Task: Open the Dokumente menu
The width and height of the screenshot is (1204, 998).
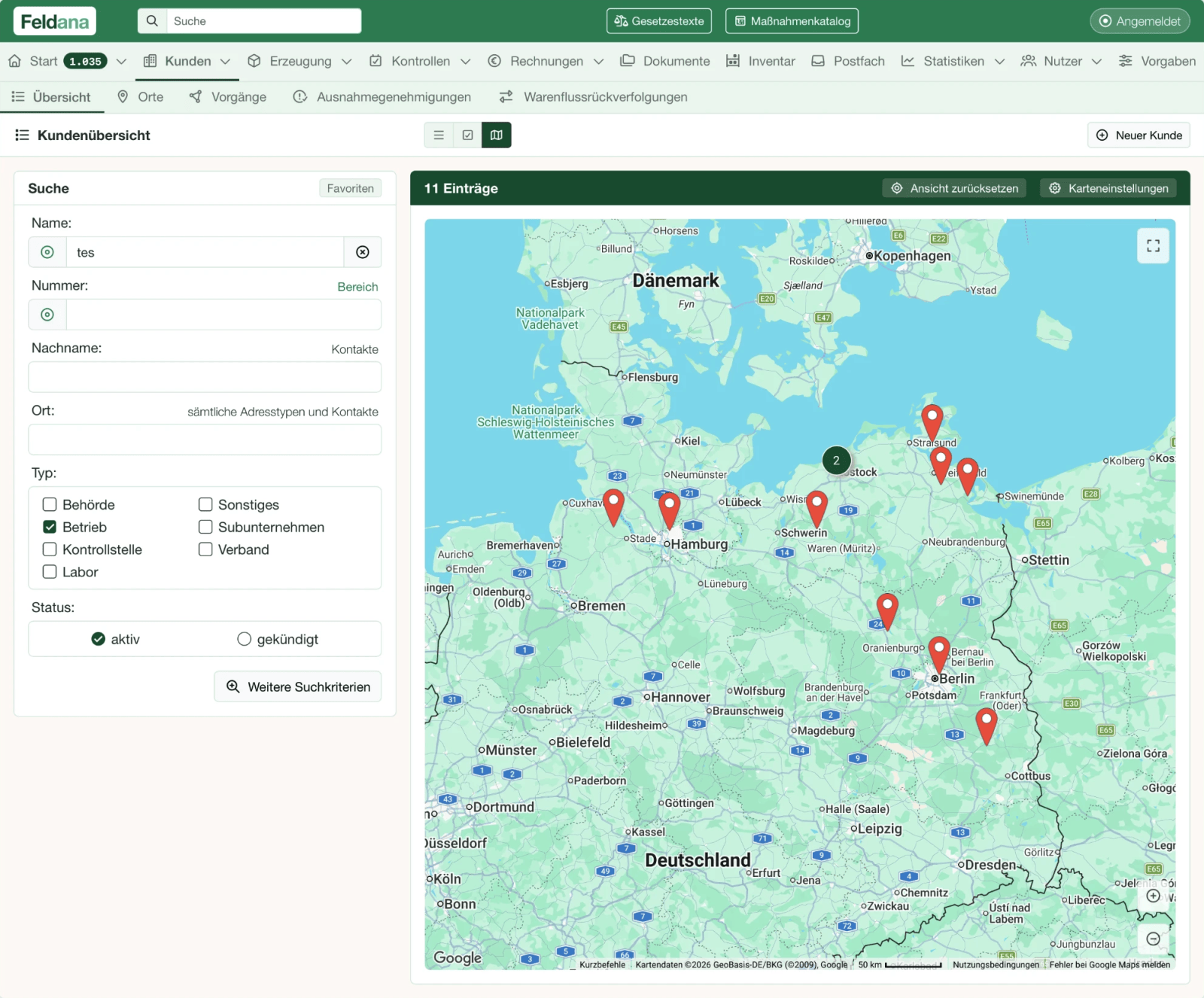Action: click(x=664, y=61)
